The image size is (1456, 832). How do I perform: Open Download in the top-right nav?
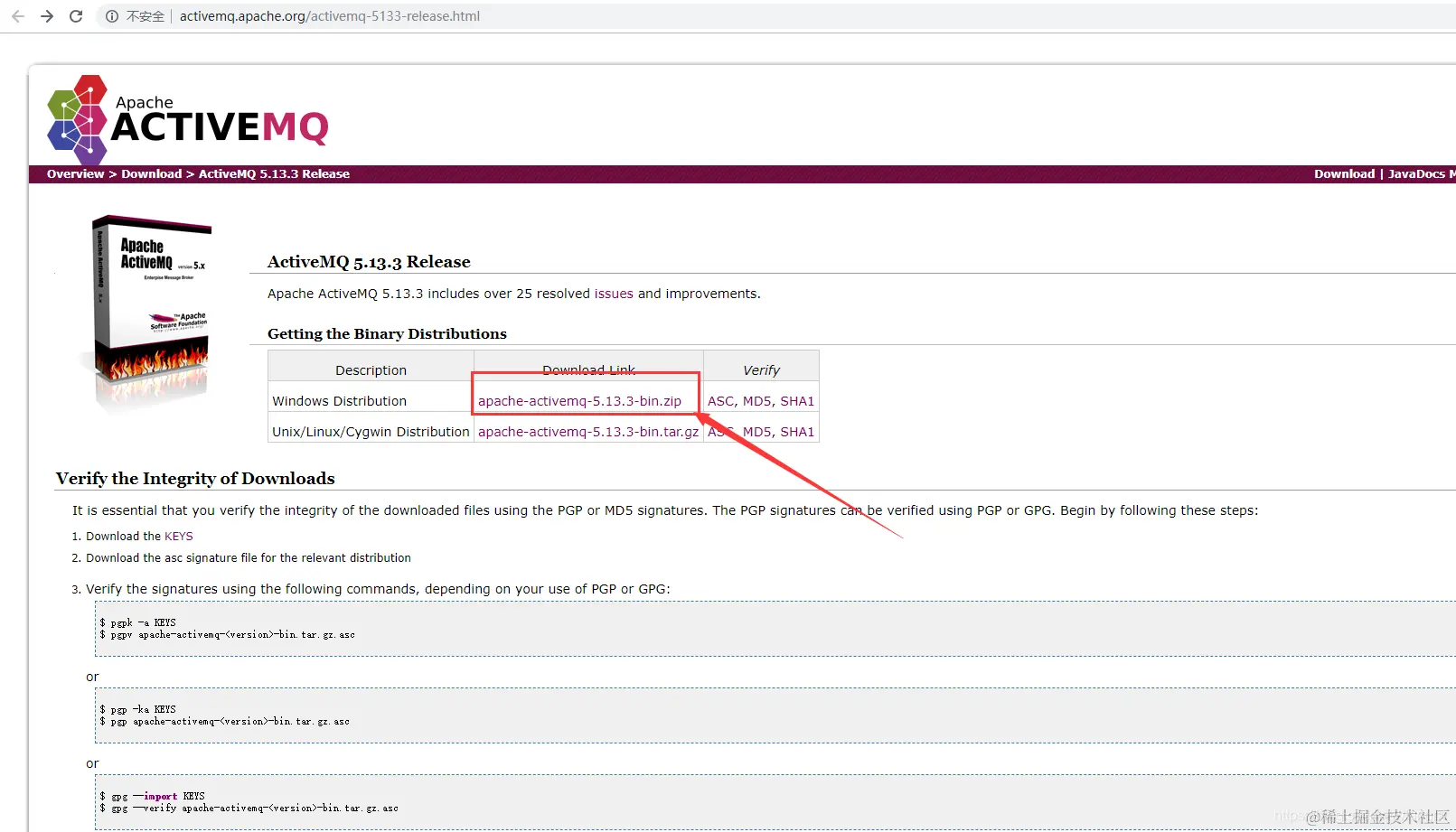point(1344,174)
